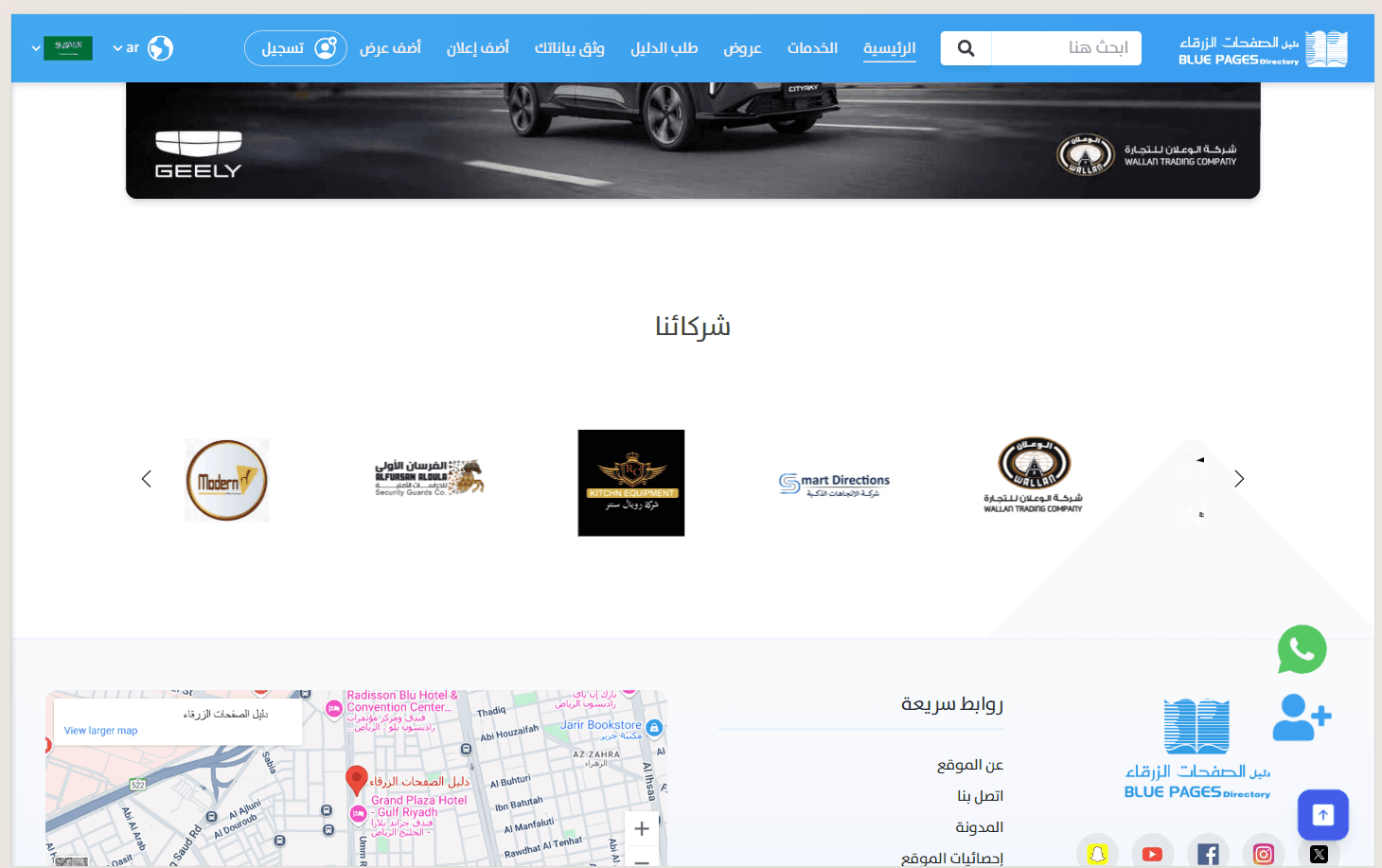1382x868 pixels.
Task: Select أضف عرض in the navbar
Action: [390, 47]
